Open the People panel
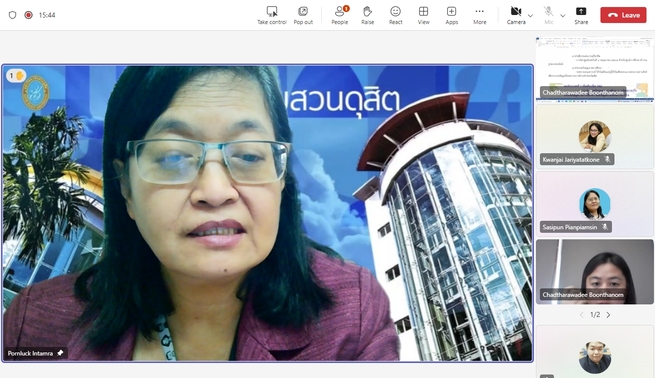The height and width of the screenshot is (378, 655). pyautogui.click(x=340, y=15)
